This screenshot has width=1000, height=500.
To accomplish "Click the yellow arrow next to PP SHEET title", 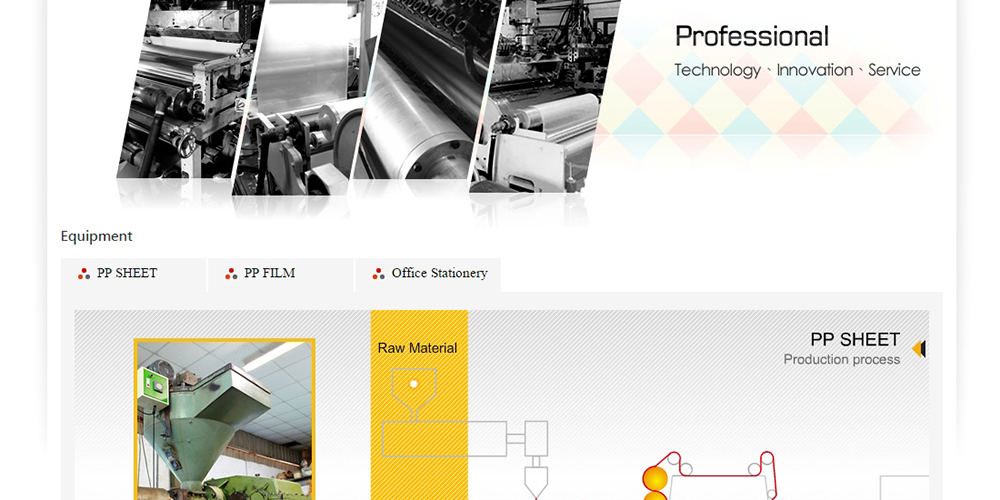I will coord(919,349).
